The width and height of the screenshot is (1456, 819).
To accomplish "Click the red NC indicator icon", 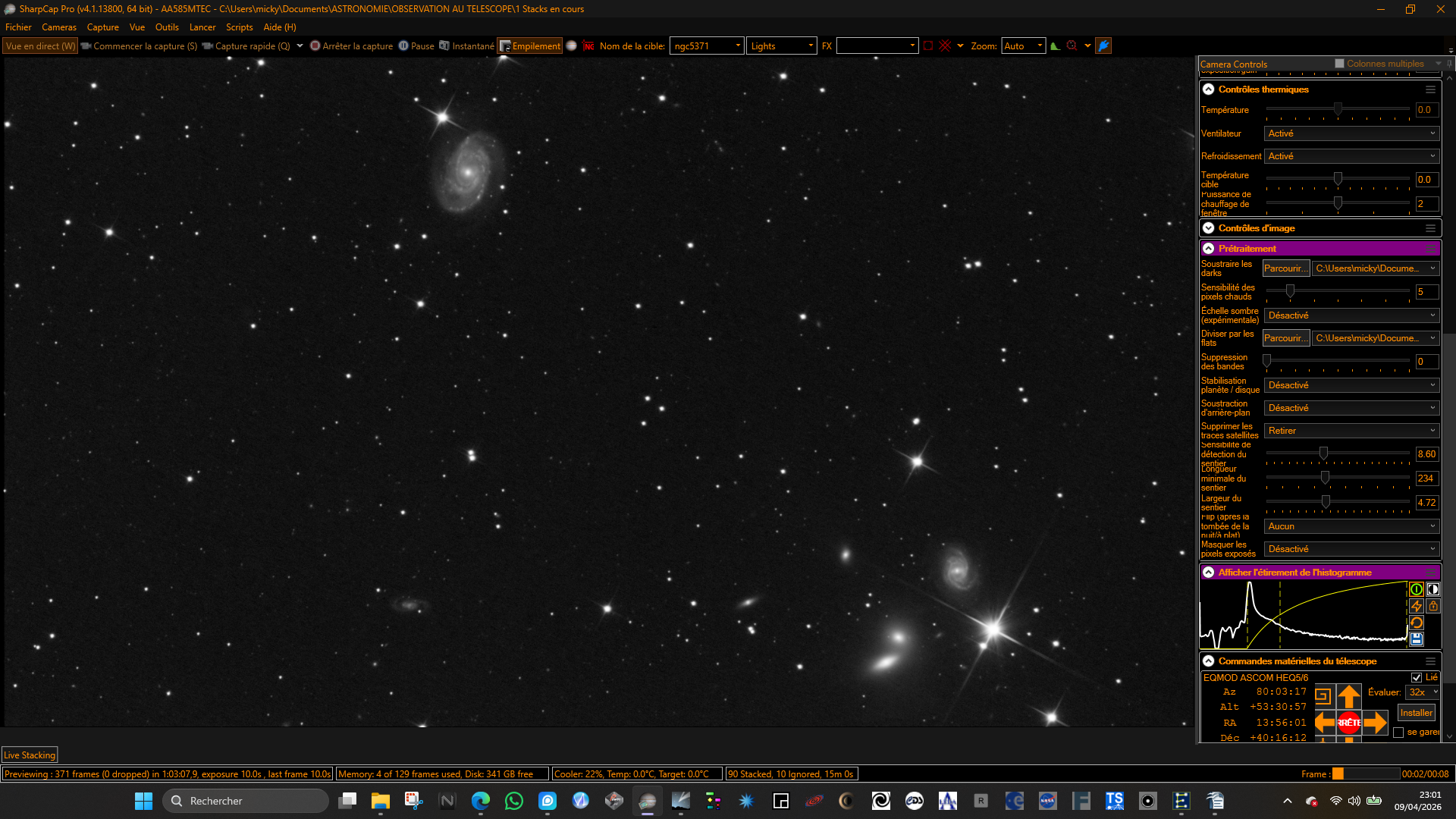I will [x=588, y=46].
